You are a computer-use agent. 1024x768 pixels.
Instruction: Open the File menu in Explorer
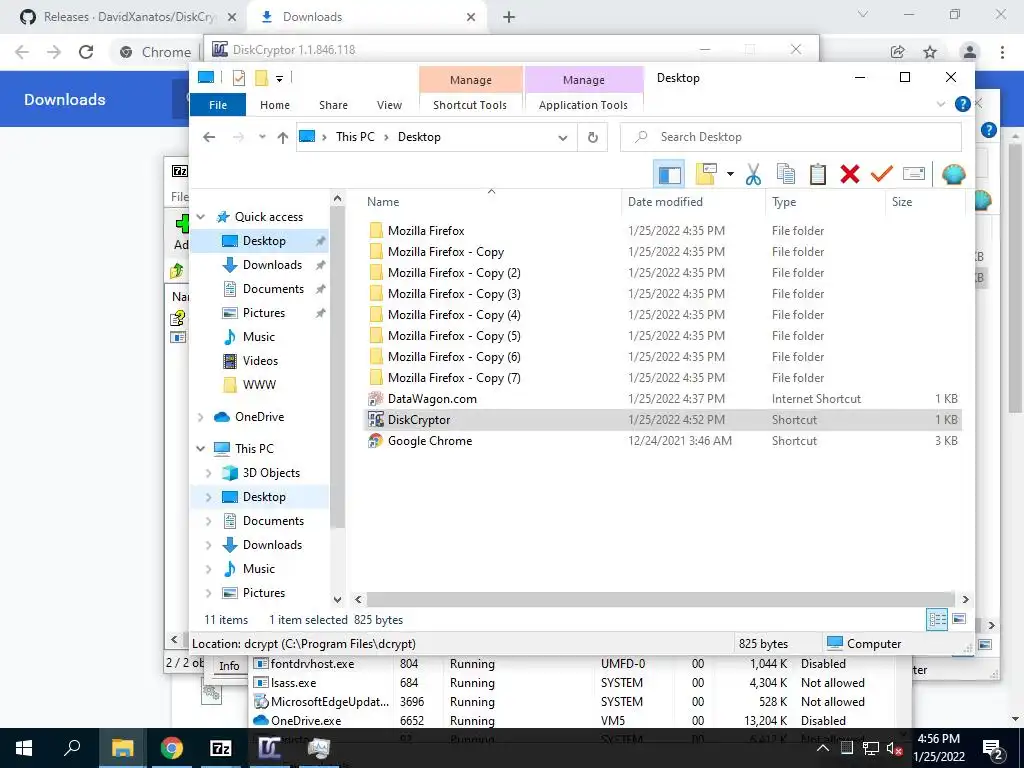(x=218, y=104)
